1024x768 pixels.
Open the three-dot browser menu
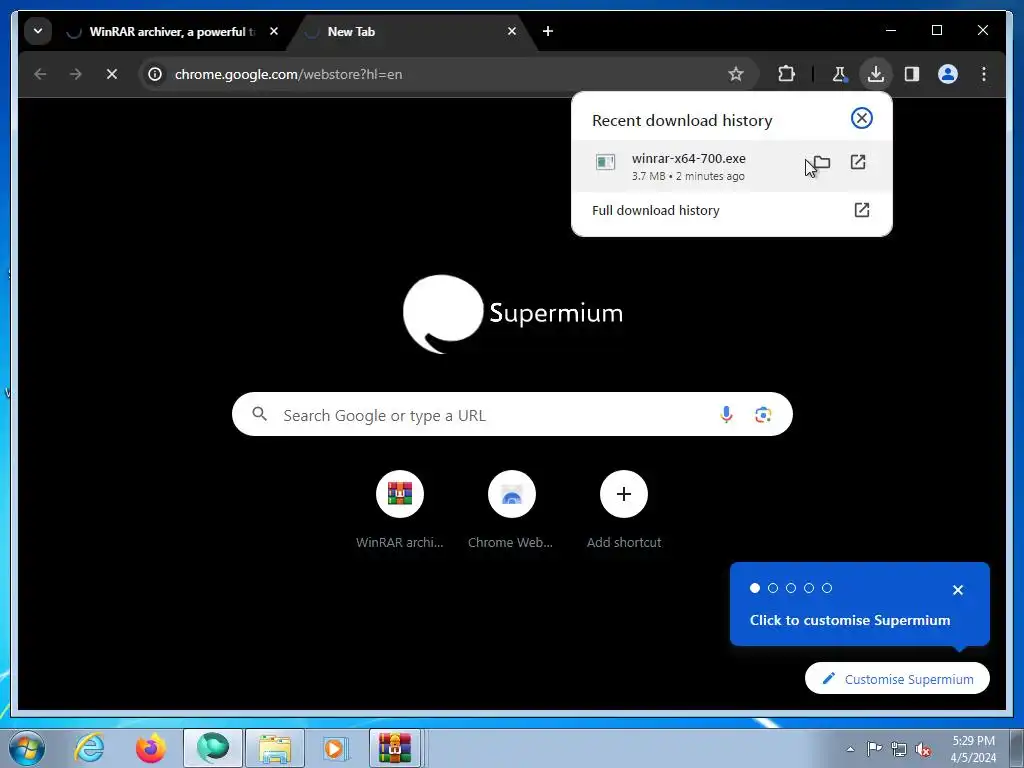(984, 74)
